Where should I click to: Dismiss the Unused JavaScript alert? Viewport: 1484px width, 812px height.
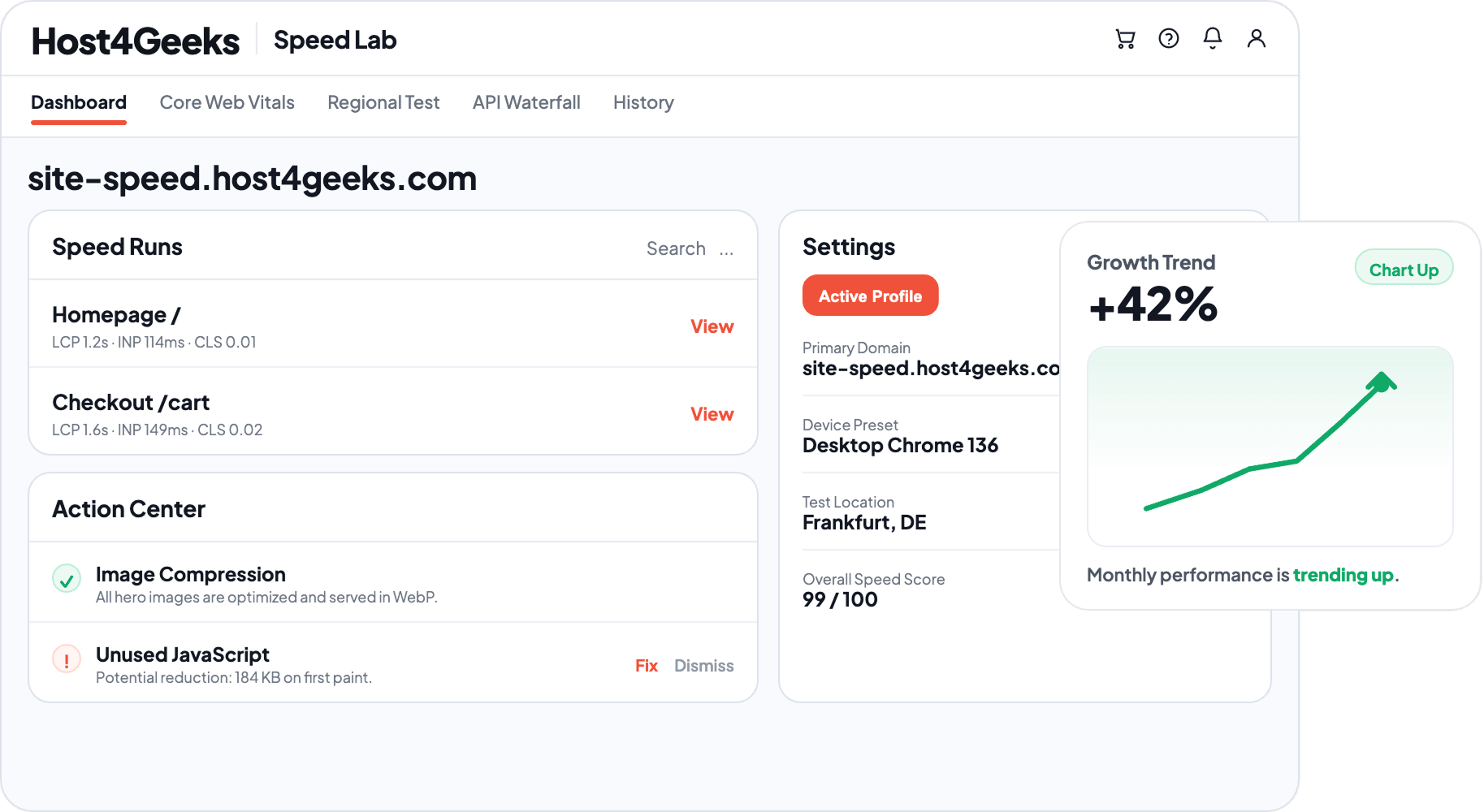point(703,666)
